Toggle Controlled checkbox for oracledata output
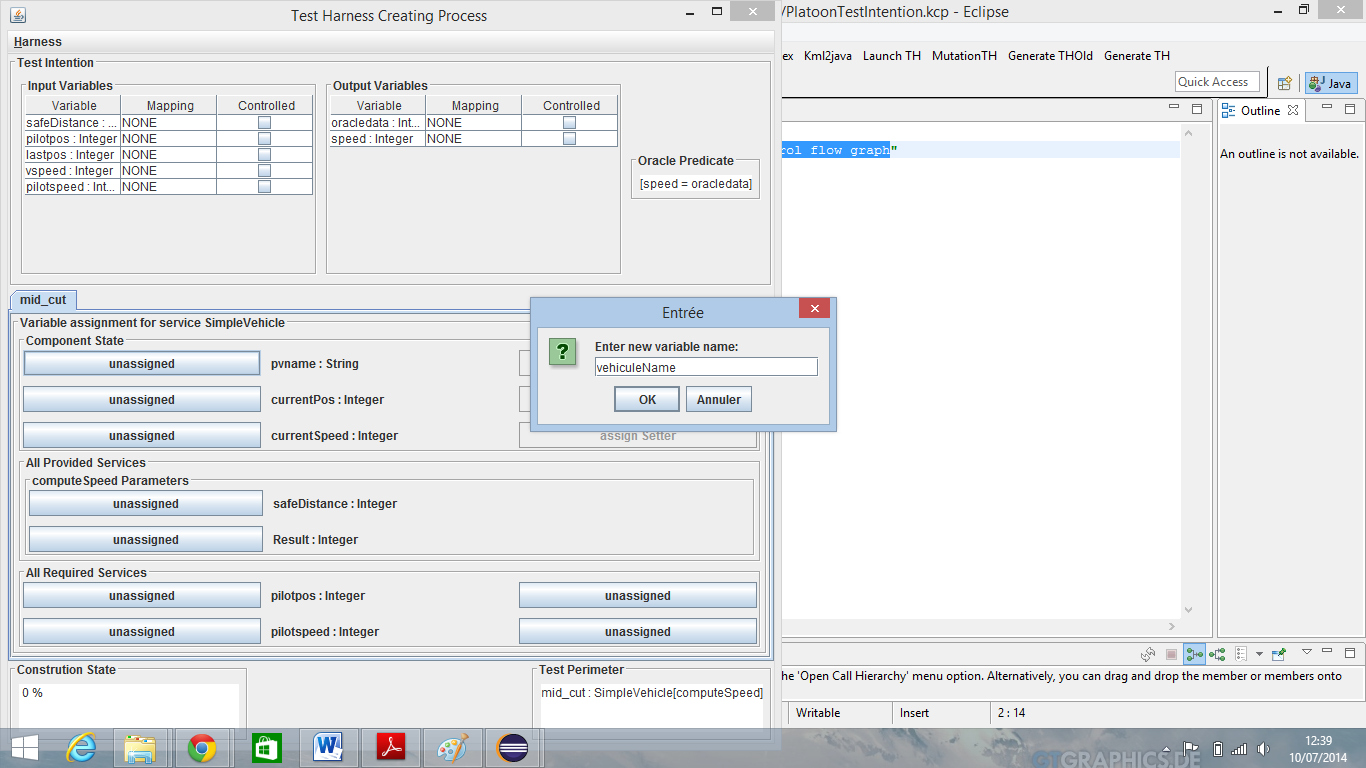Screen dimensions: 1366x768 coord(570,123)
